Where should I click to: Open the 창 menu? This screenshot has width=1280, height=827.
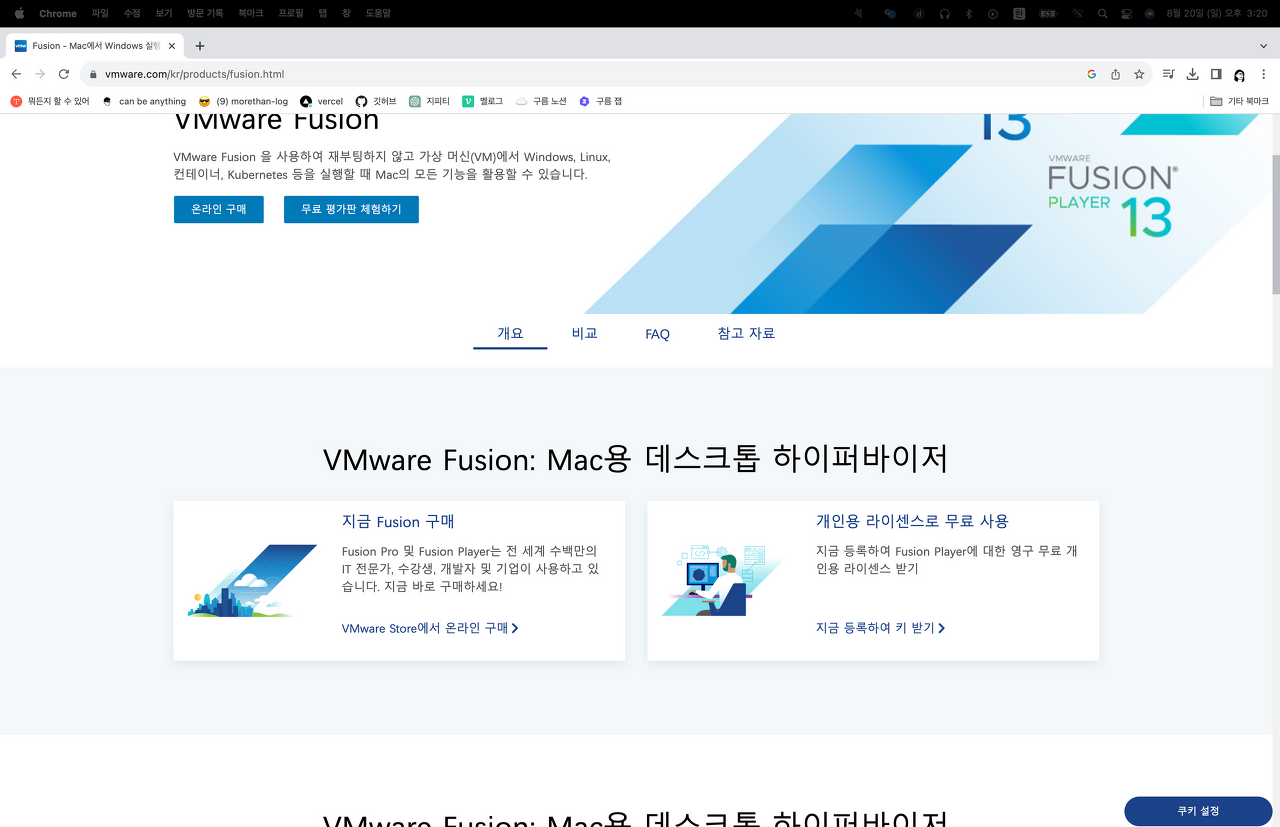pyautogui.click(x=346, y=13)
